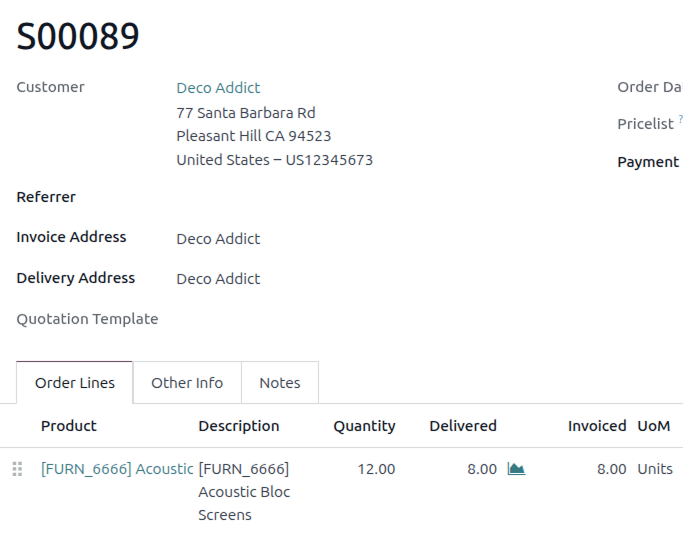683x533 pixels.
Task: Click the S00089 order title
Action: point(78,37)
